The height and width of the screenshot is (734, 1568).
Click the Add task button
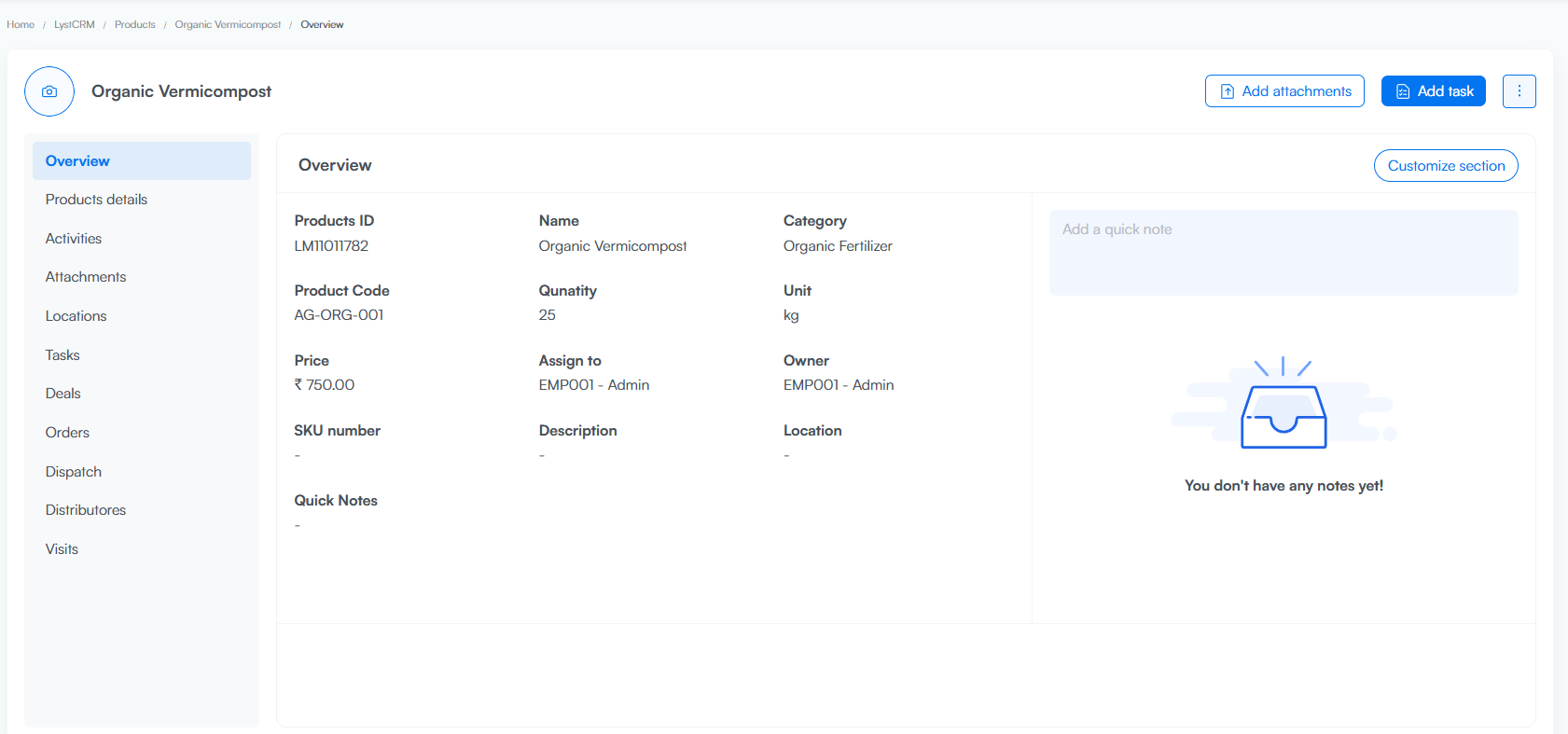(x=1433, y=91)
